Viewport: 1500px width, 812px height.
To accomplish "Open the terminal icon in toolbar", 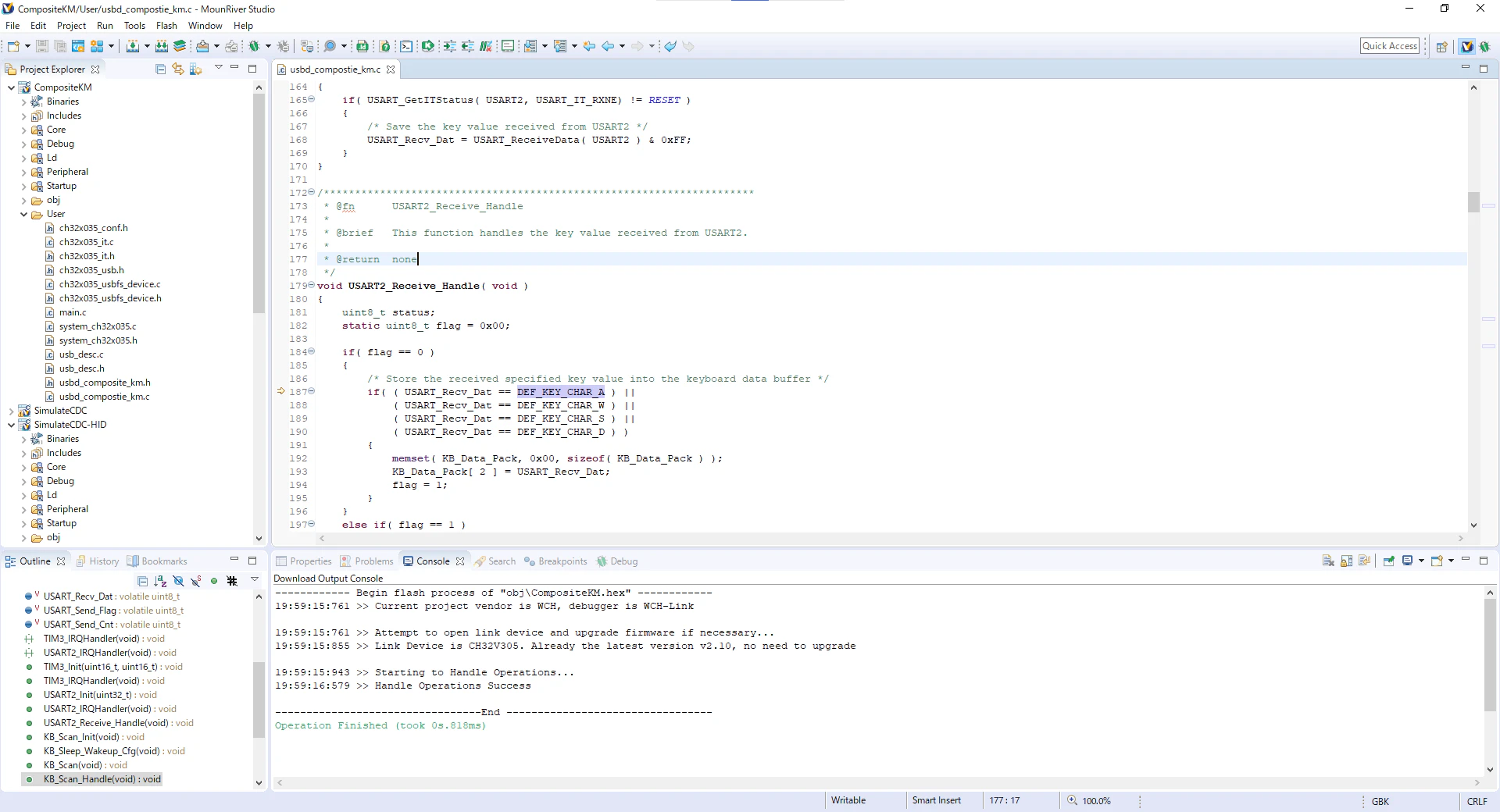I will coord(406,46).
